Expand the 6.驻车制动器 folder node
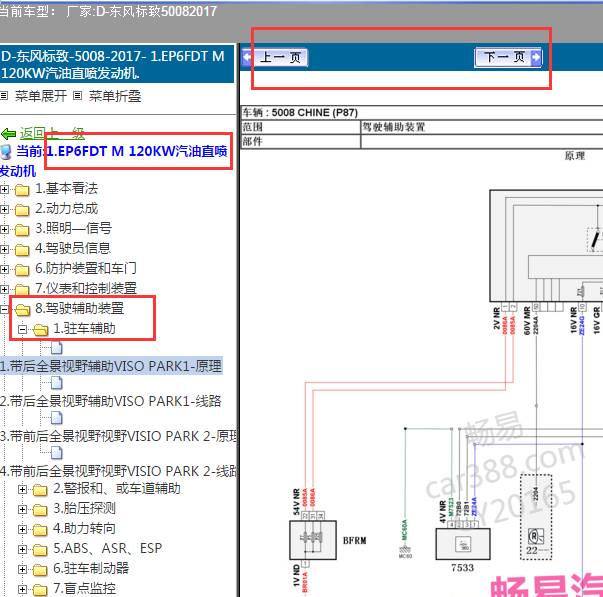603x597 pixels. (x=22, y=569)
